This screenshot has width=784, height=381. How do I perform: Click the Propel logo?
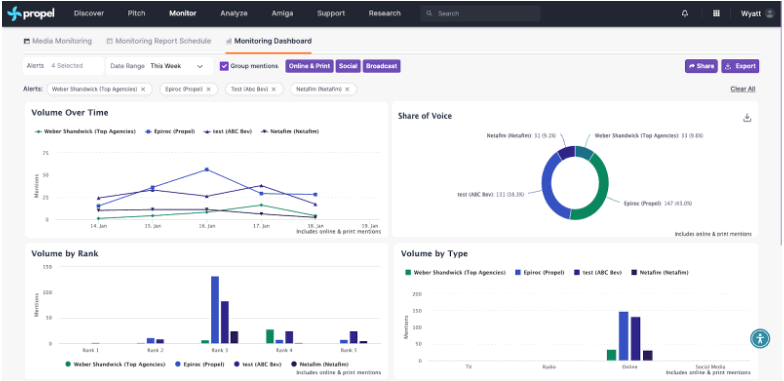click(x=31, y=14)
